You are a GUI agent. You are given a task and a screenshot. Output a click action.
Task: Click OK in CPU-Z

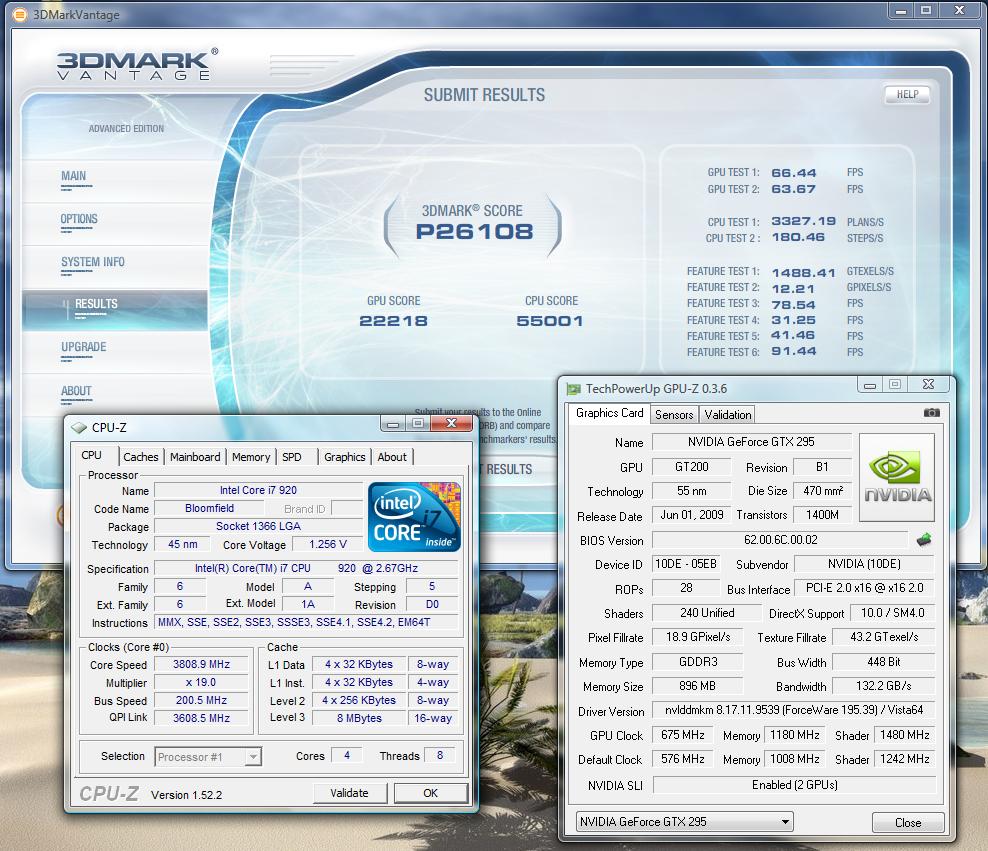[430, 793]
